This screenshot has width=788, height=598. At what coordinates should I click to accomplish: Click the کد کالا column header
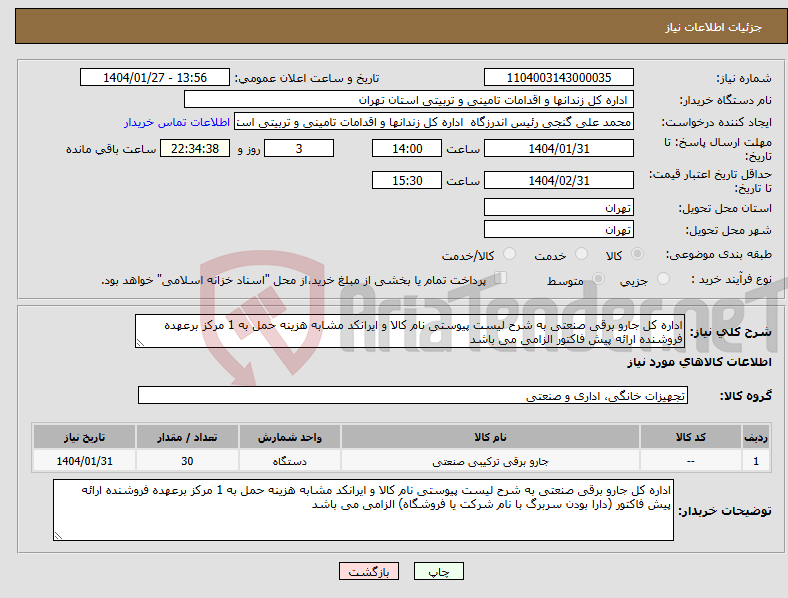pyautogui.click(x=691, y=437)
